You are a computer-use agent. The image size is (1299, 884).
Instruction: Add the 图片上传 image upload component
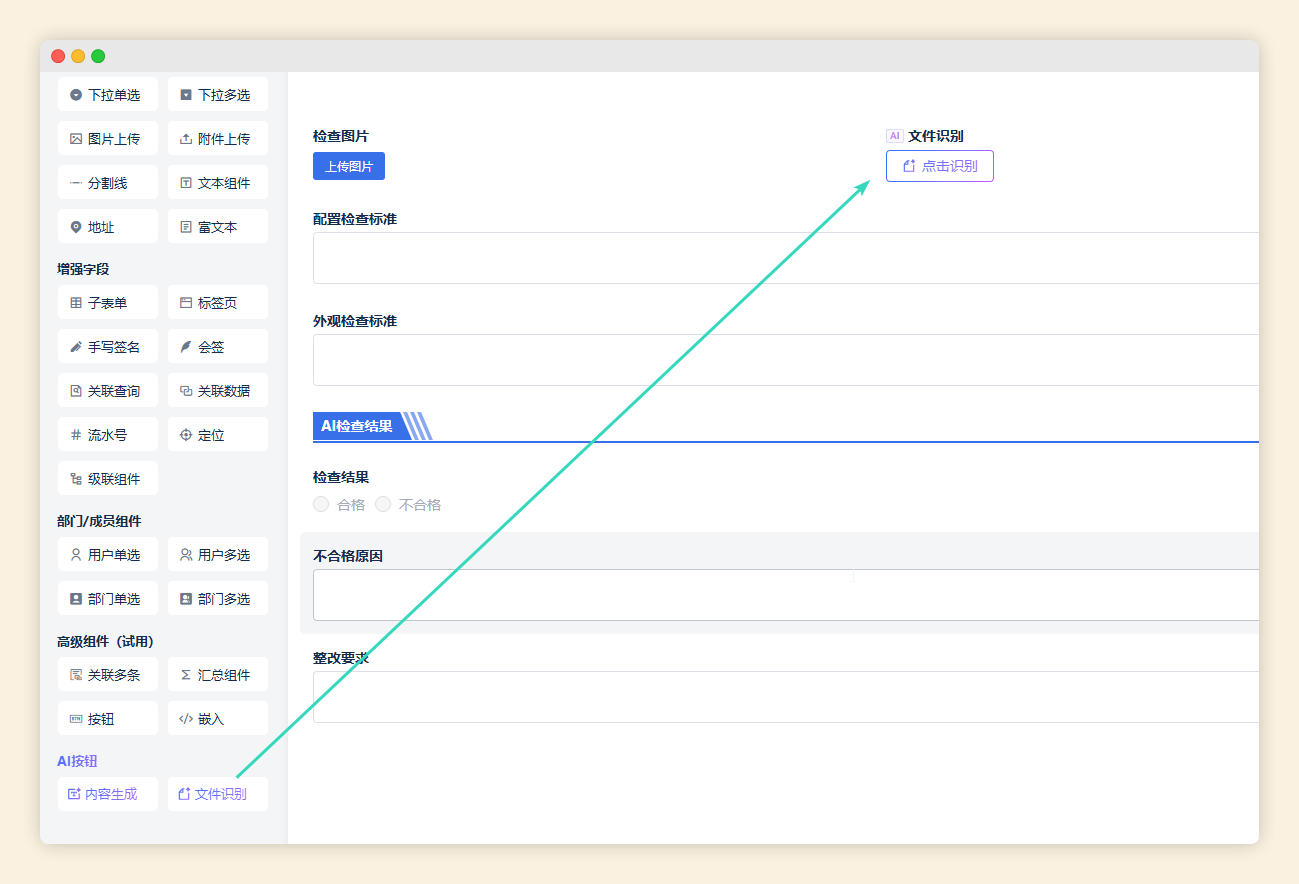click(108, 139)
